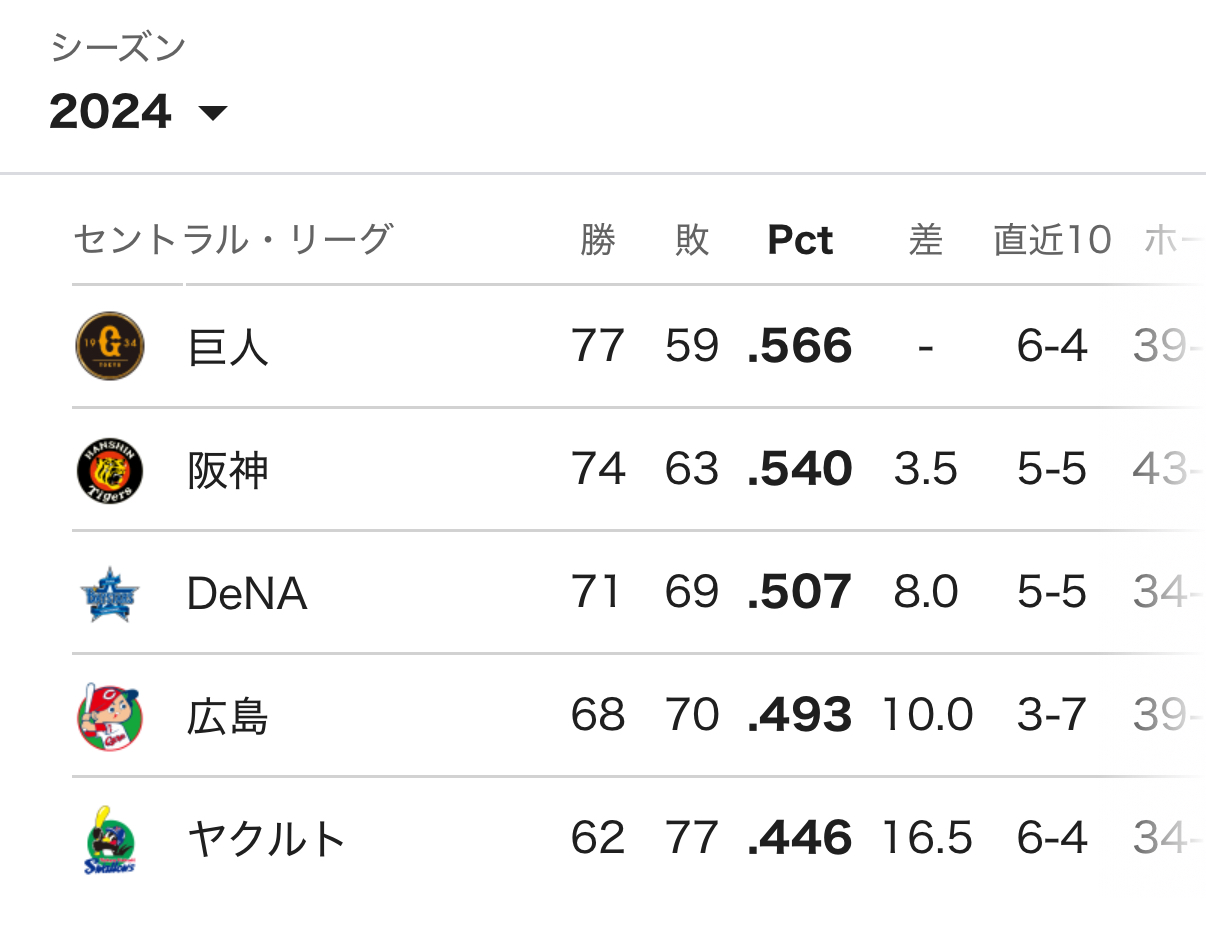Click the Hanshin Tigers team logo
Image resolution: width=1206 pixels, height=945 pixels.
click(110, 470)
